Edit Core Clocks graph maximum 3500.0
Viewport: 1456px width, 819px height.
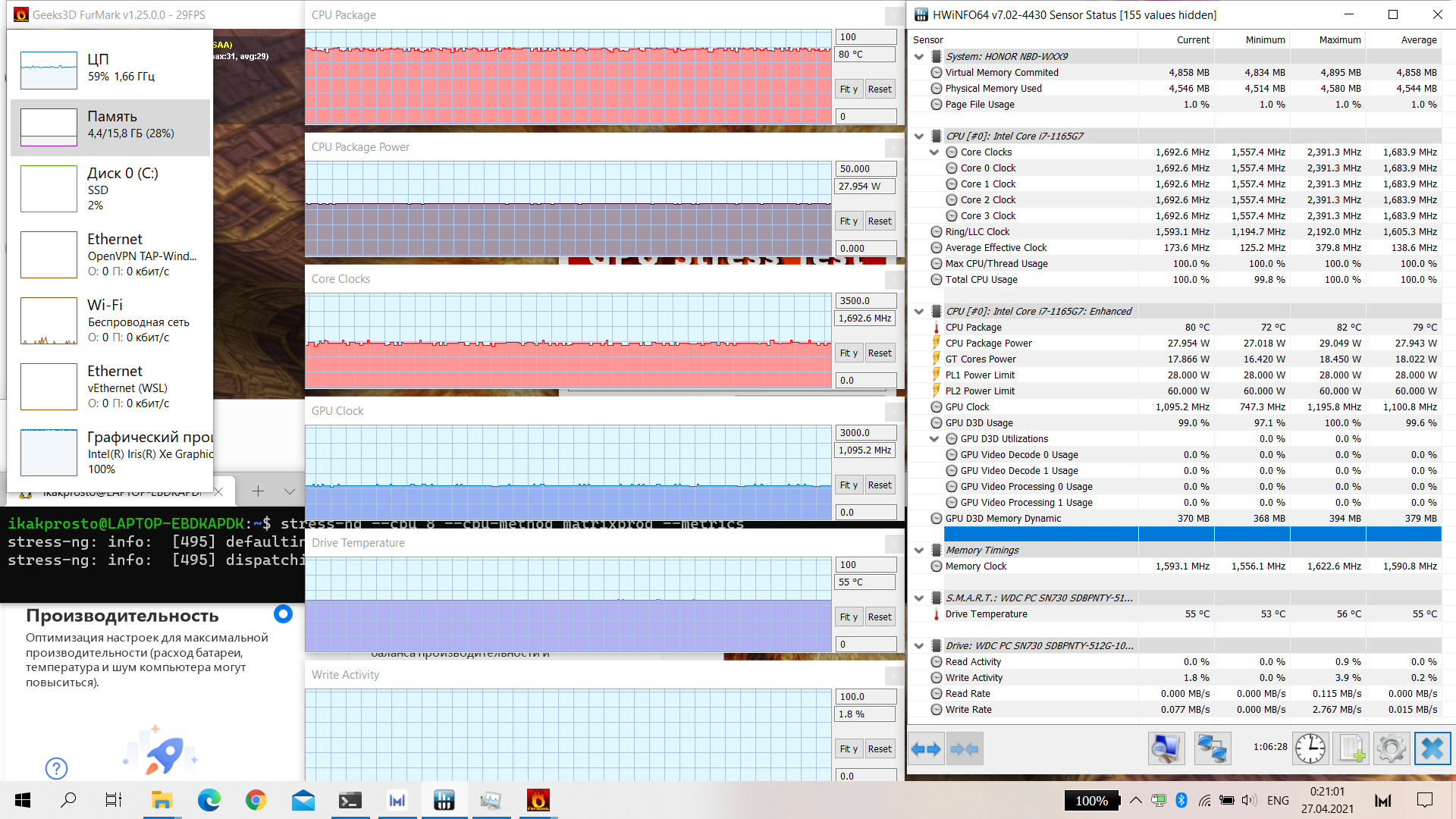(x=866, y=301)
